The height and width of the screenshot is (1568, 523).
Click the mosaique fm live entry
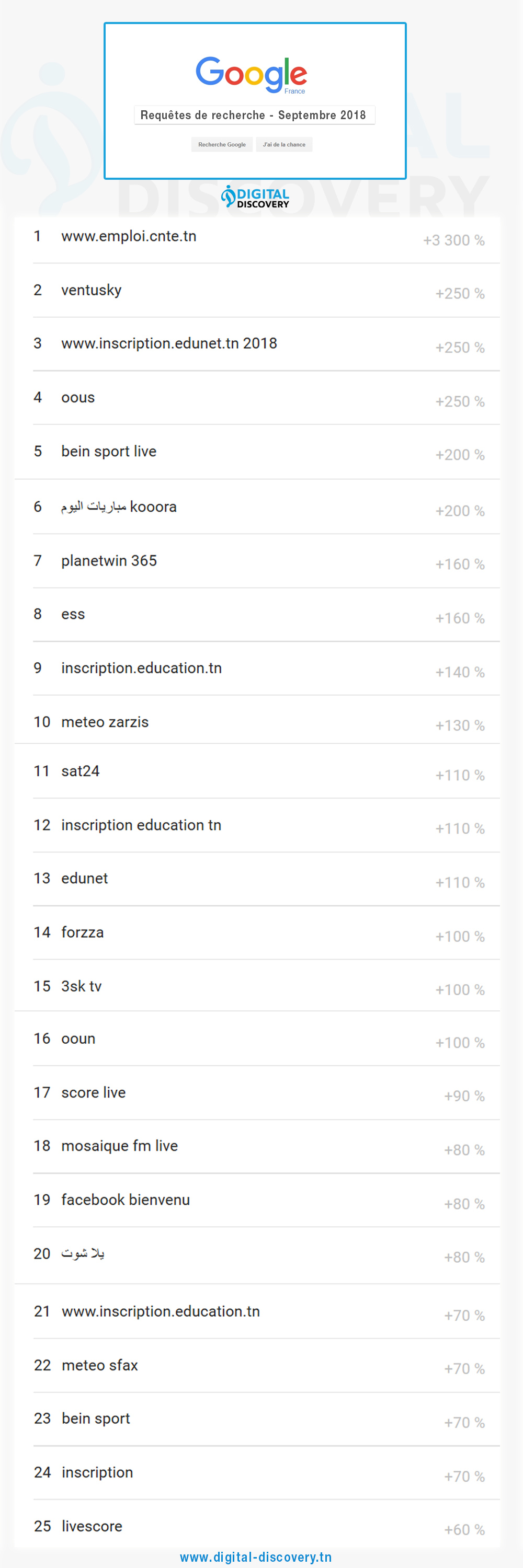point(119,1146)
